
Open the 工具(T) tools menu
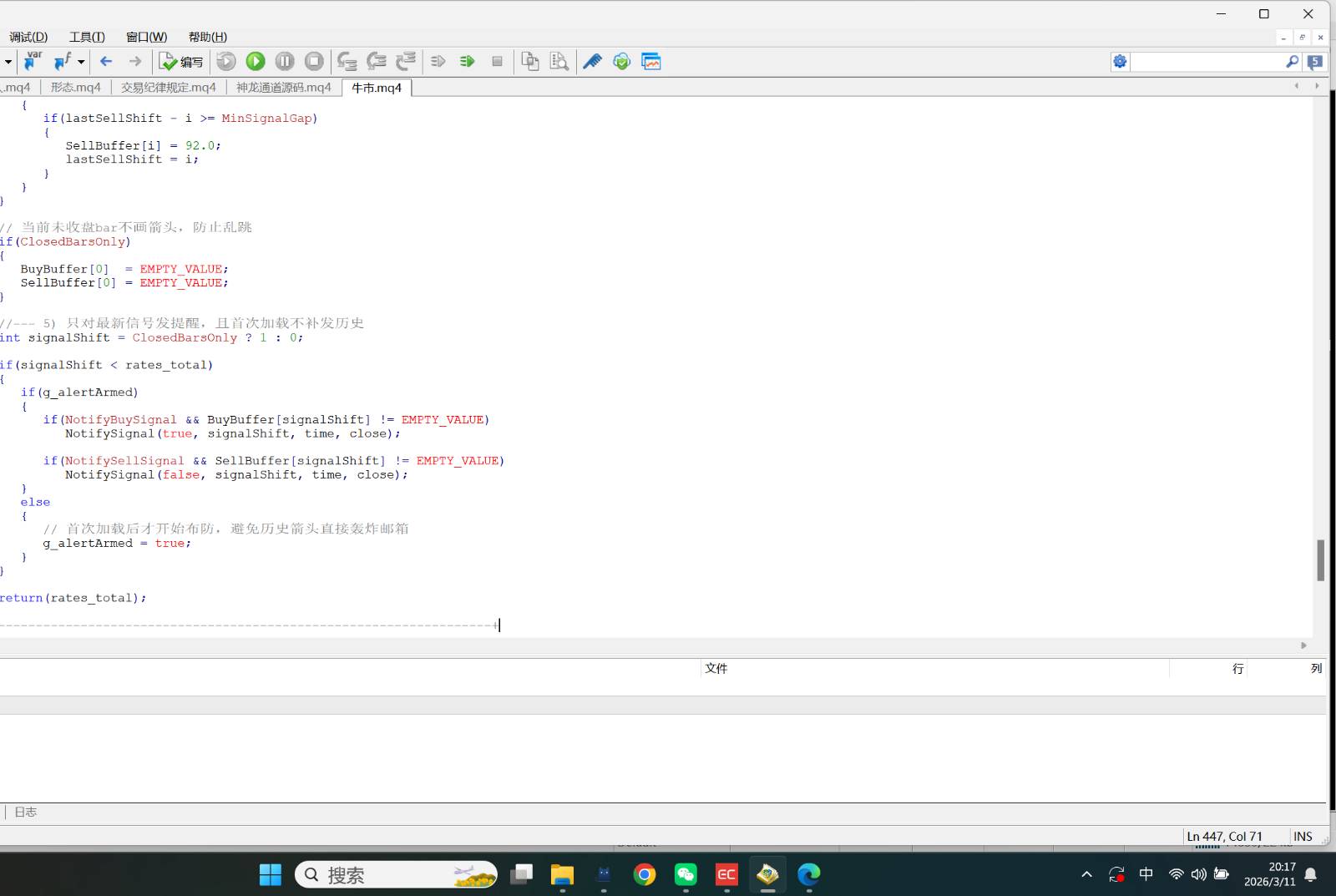click(x=87, y=37)
